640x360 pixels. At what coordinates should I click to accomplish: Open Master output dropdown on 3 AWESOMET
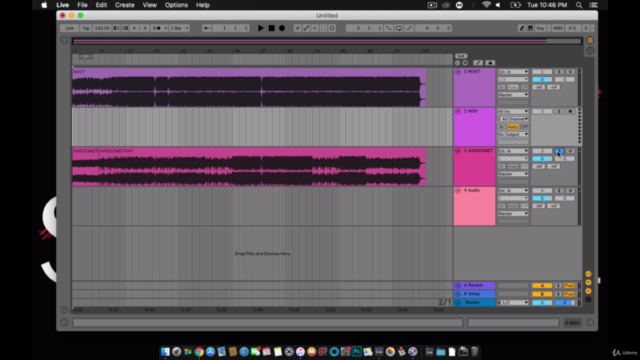click(513, 174)
